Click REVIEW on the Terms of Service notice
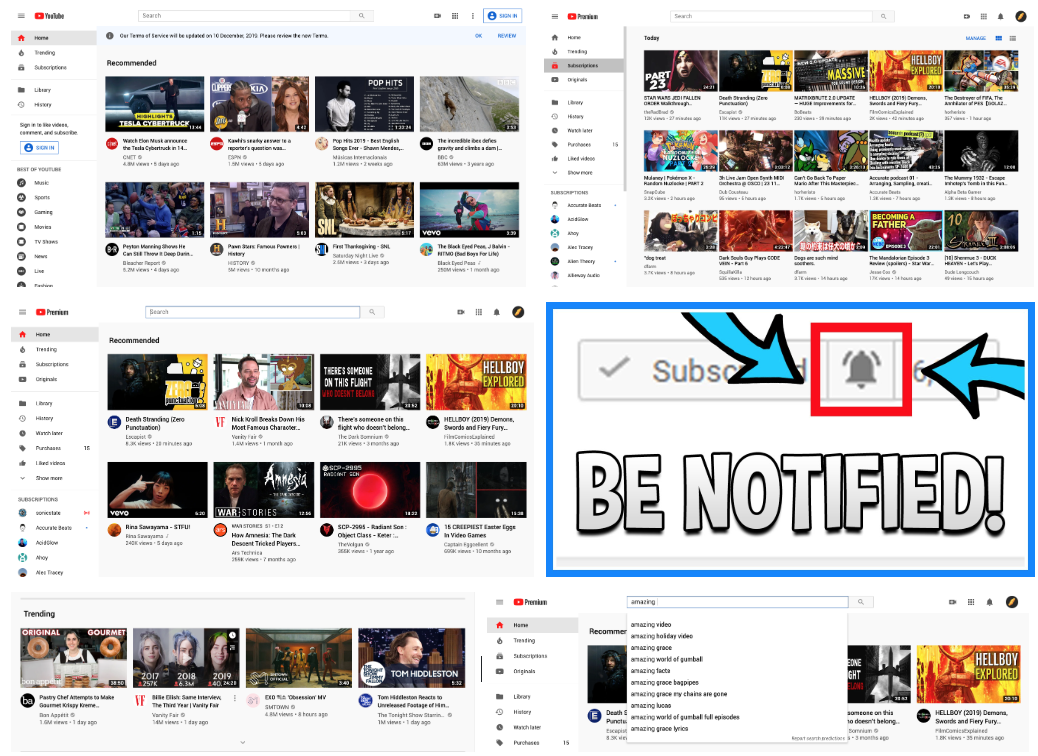Screen dimensions: 1038x756 [x=506, y=36]
